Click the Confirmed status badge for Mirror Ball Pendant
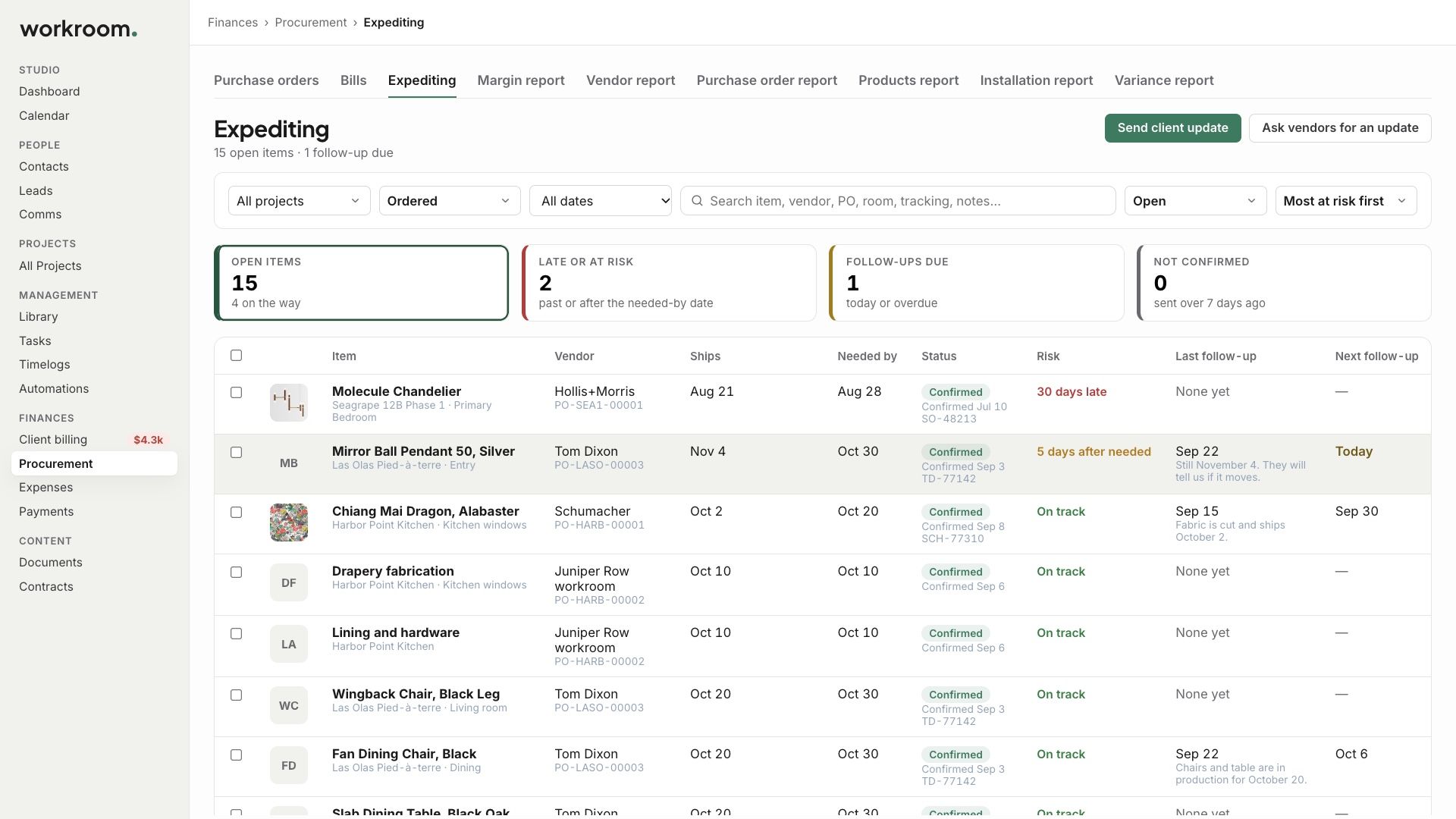Viewport: 1456px width, 819px height. (955, 452)
